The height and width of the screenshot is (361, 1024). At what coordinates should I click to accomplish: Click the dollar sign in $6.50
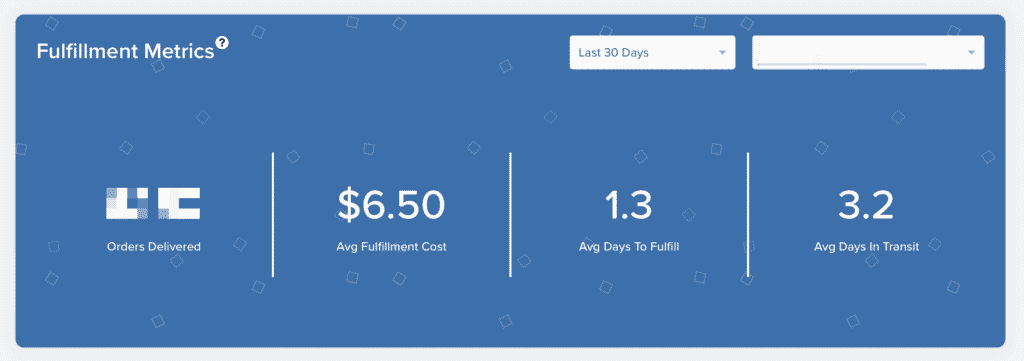(x=349, y=204)
